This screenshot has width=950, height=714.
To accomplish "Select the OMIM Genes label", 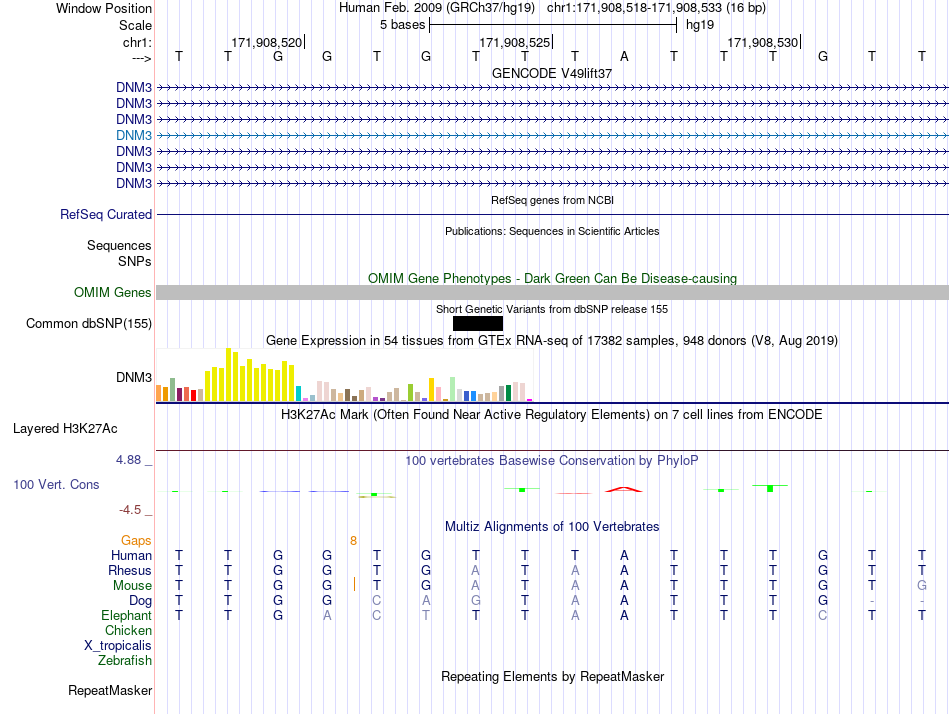I will coord(113,292).
